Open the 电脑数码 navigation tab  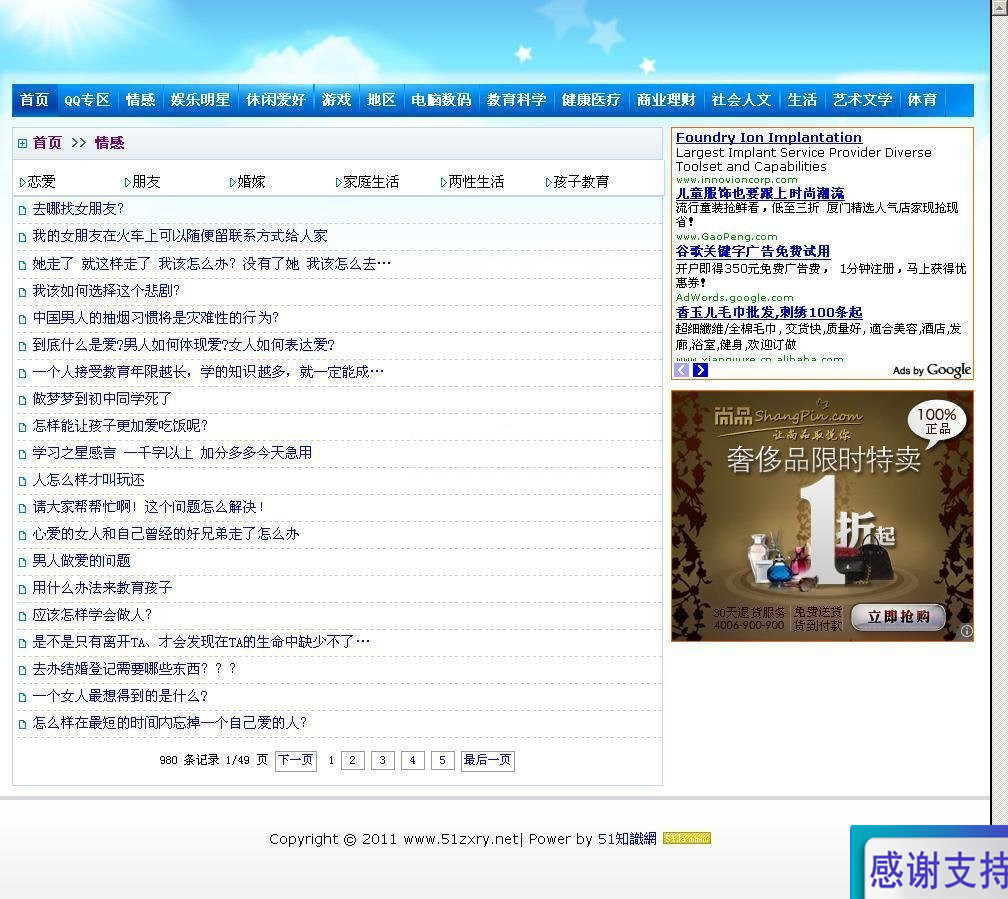[x=441, y=100]
